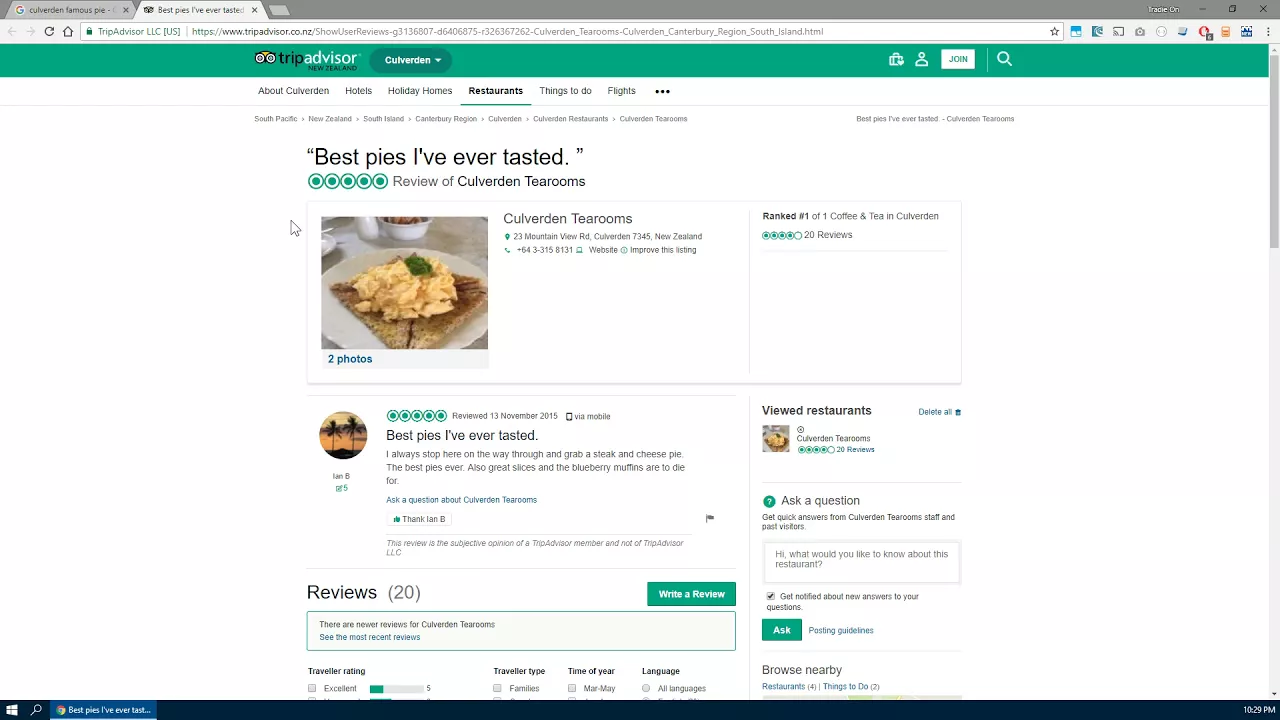View the 2 photos link
Viewport: 1280px width, 720px height.
point(350,359)
